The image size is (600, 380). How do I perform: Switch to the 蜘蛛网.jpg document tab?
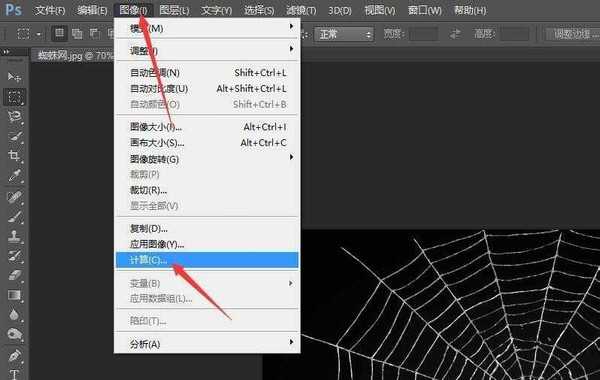coord(74,56)
